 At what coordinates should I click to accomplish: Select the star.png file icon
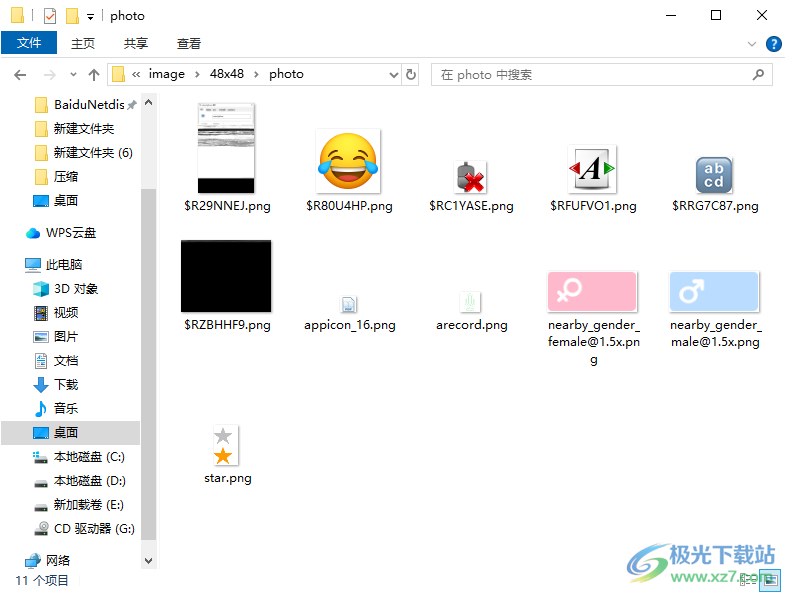(x=226, y=445)
